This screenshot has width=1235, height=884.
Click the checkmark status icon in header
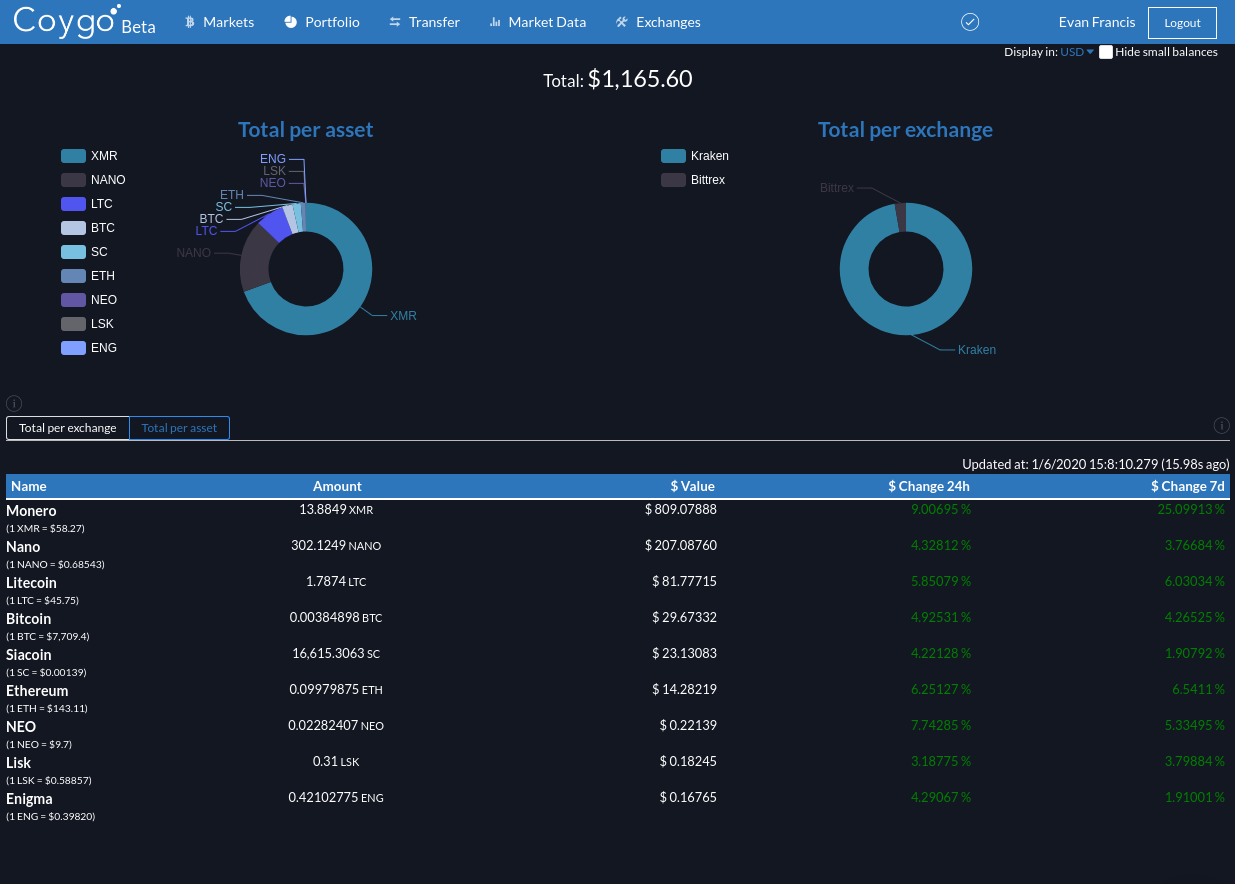(969, 22)
